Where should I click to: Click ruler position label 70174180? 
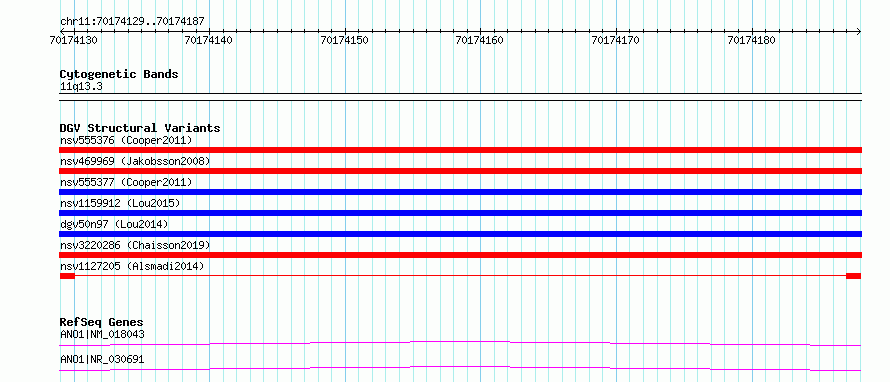[752, 40]
